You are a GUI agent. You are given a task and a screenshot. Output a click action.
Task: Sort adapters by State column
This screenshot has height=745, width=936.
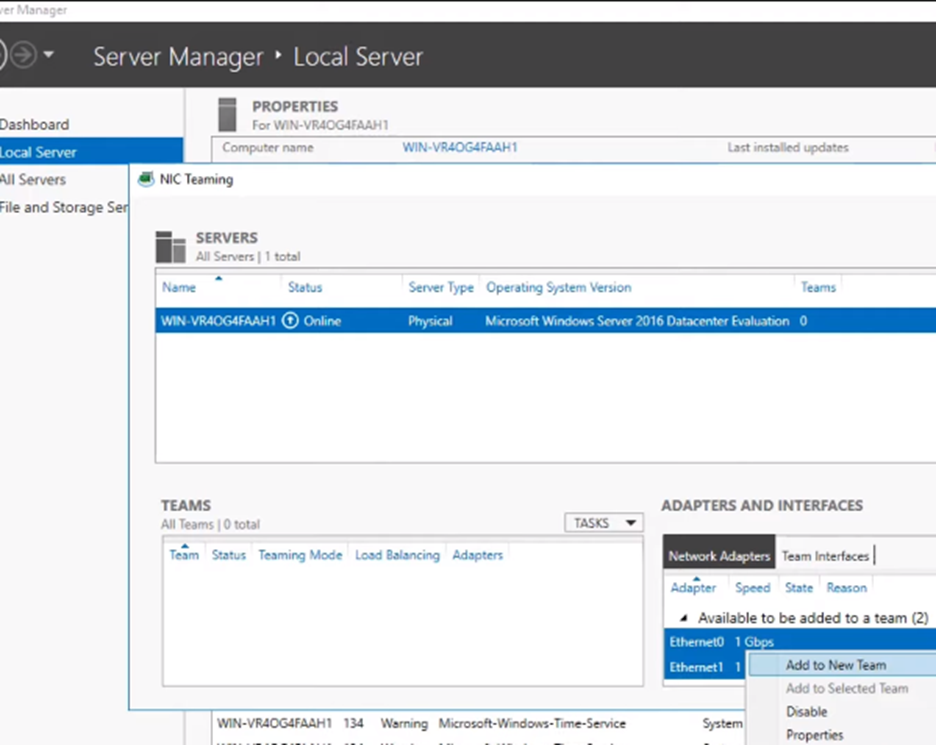[799, 587]
